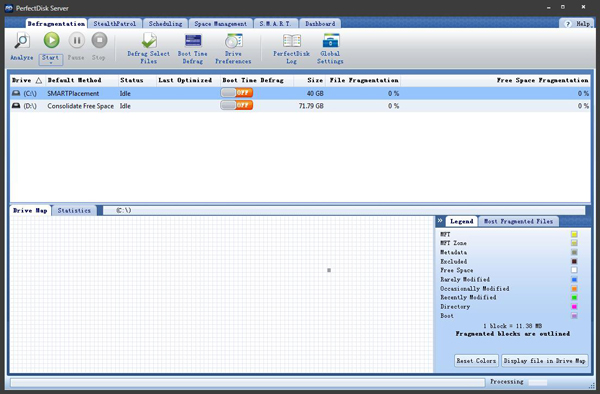Start defragmentation with the green play icon
Image resolution: width=600 pixels, height=394 pixels.
(x=51, y=40)
